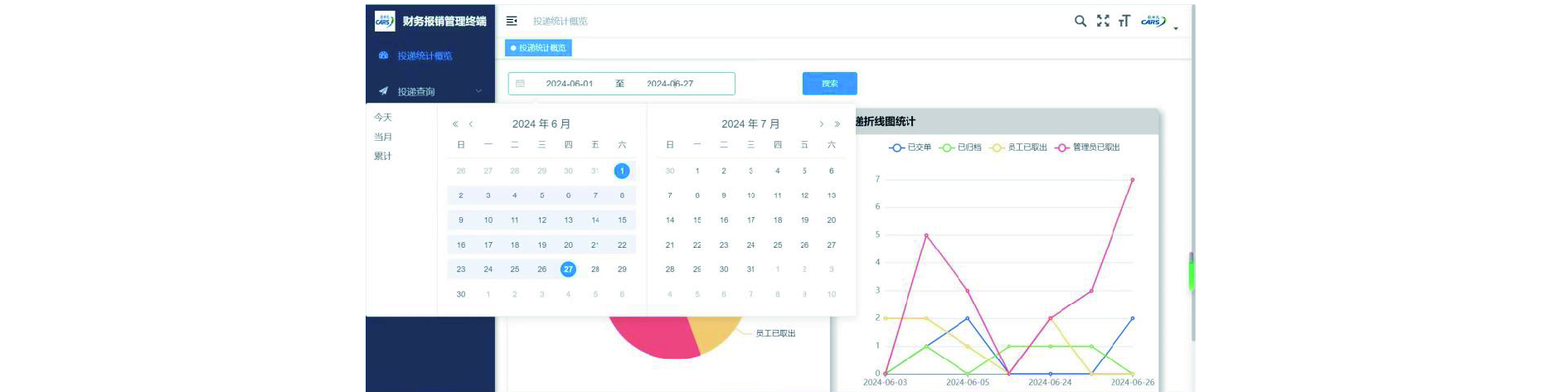This screenshot has width=1568, height=392.
Task: Click the blue 搜索 button
Action: 829,84
